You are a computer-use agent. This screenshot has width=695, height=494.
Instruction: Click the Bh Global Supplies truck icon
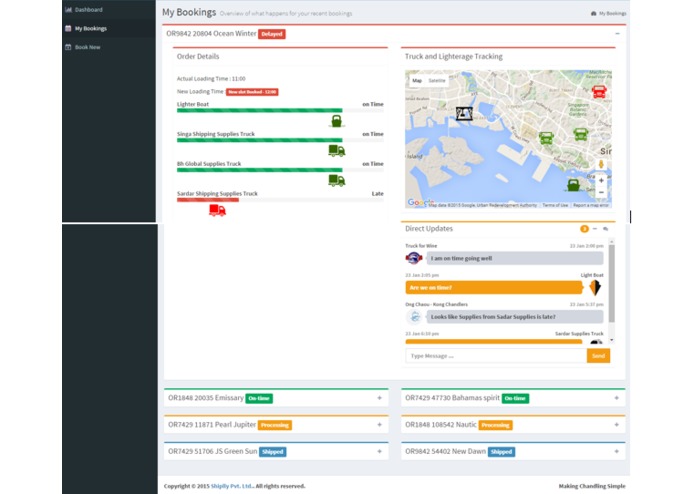tap(336, 180)
